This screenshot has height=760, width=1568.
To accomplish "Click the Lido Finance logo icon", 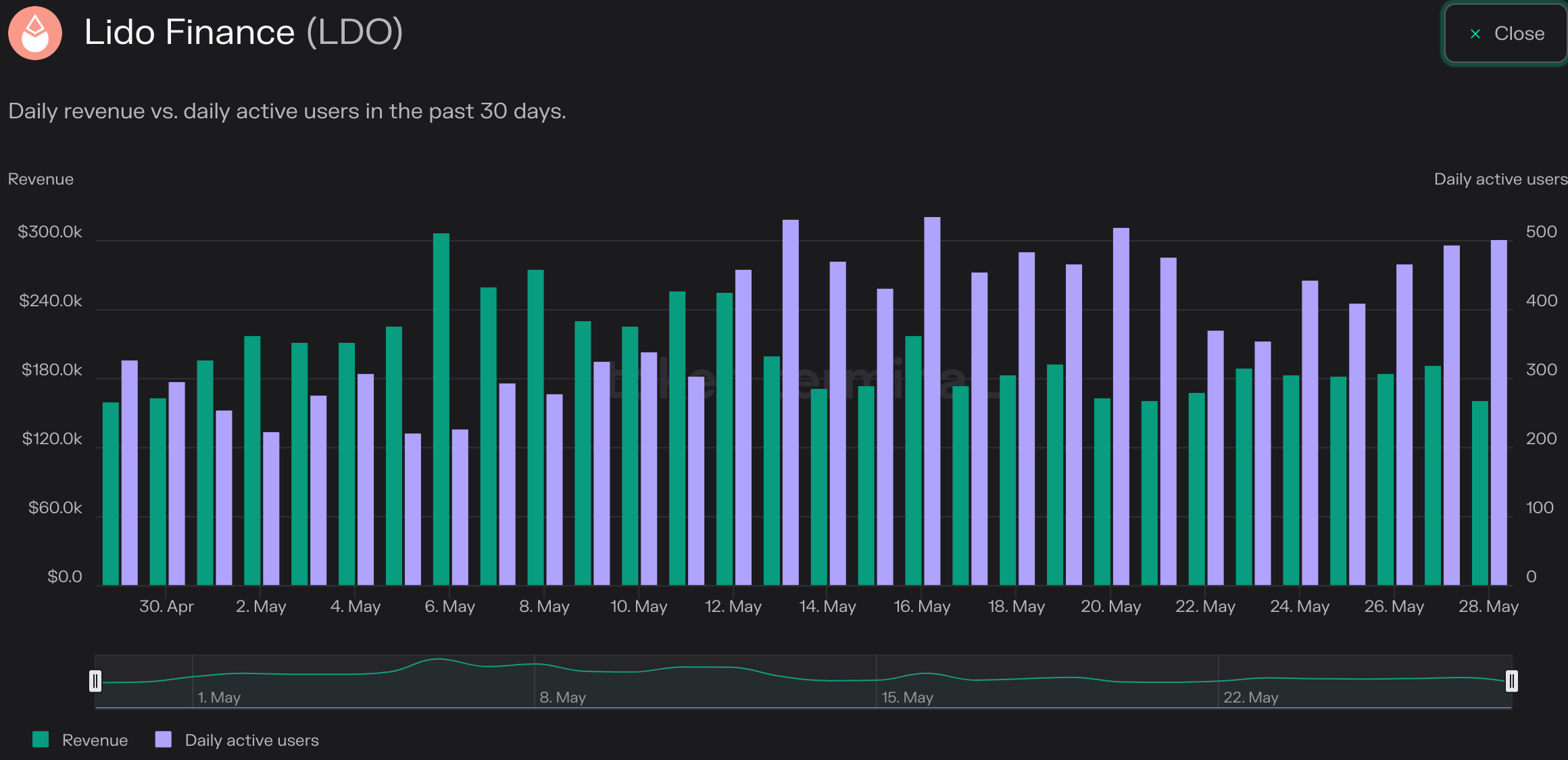I will (x=35, y=33).
